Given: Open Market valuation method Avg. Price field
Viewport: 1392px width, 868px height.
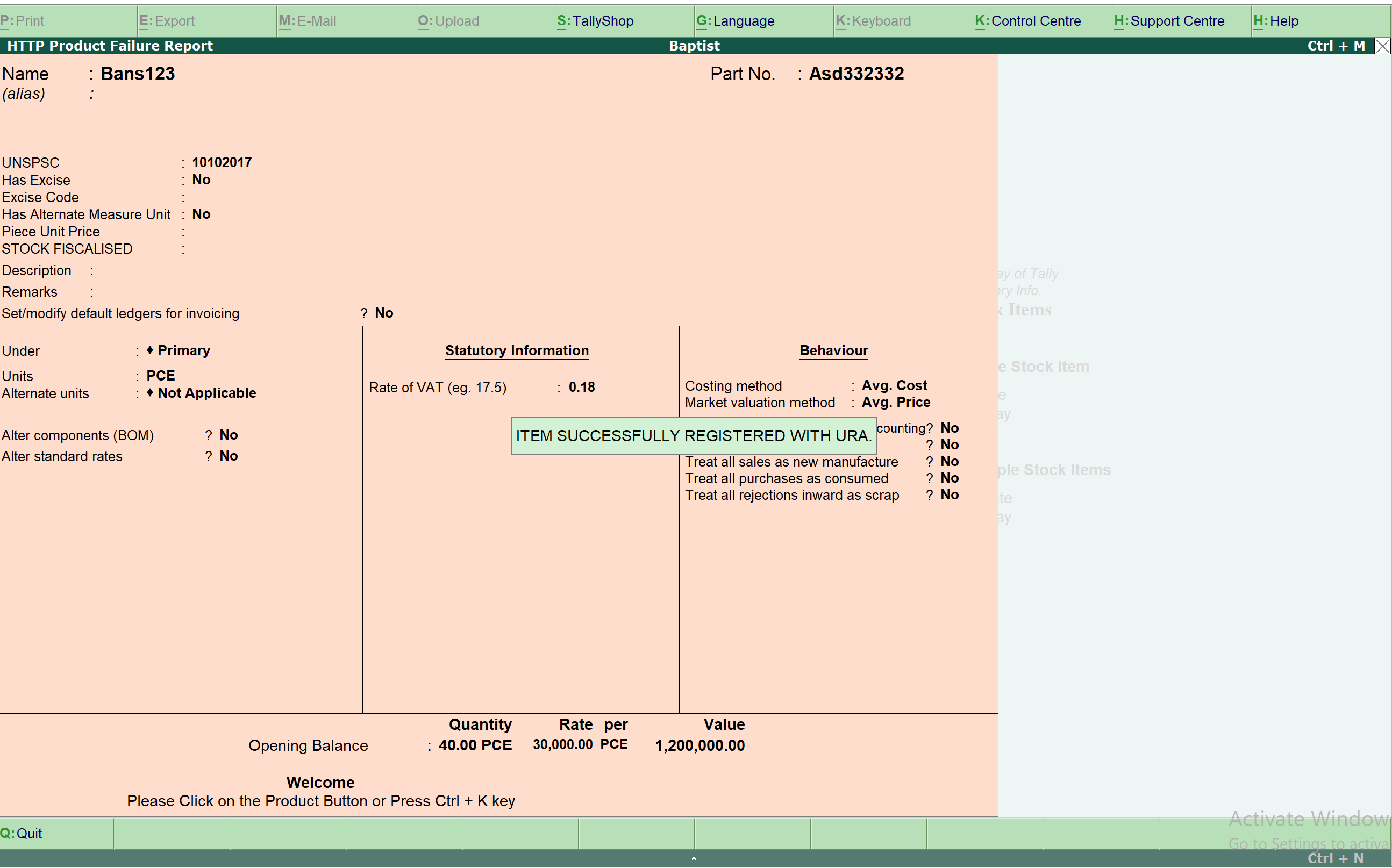Looking at the screenshot, I should point(895,403).
